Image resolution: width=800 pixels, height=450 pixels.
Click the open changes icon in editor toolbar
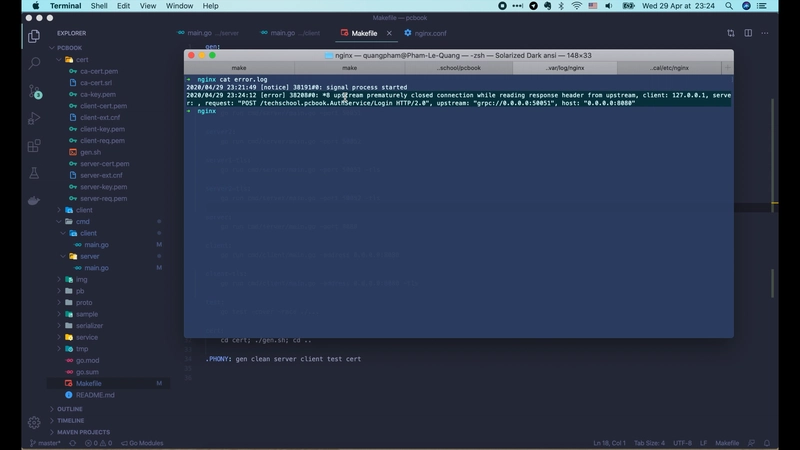pos(731,33)
